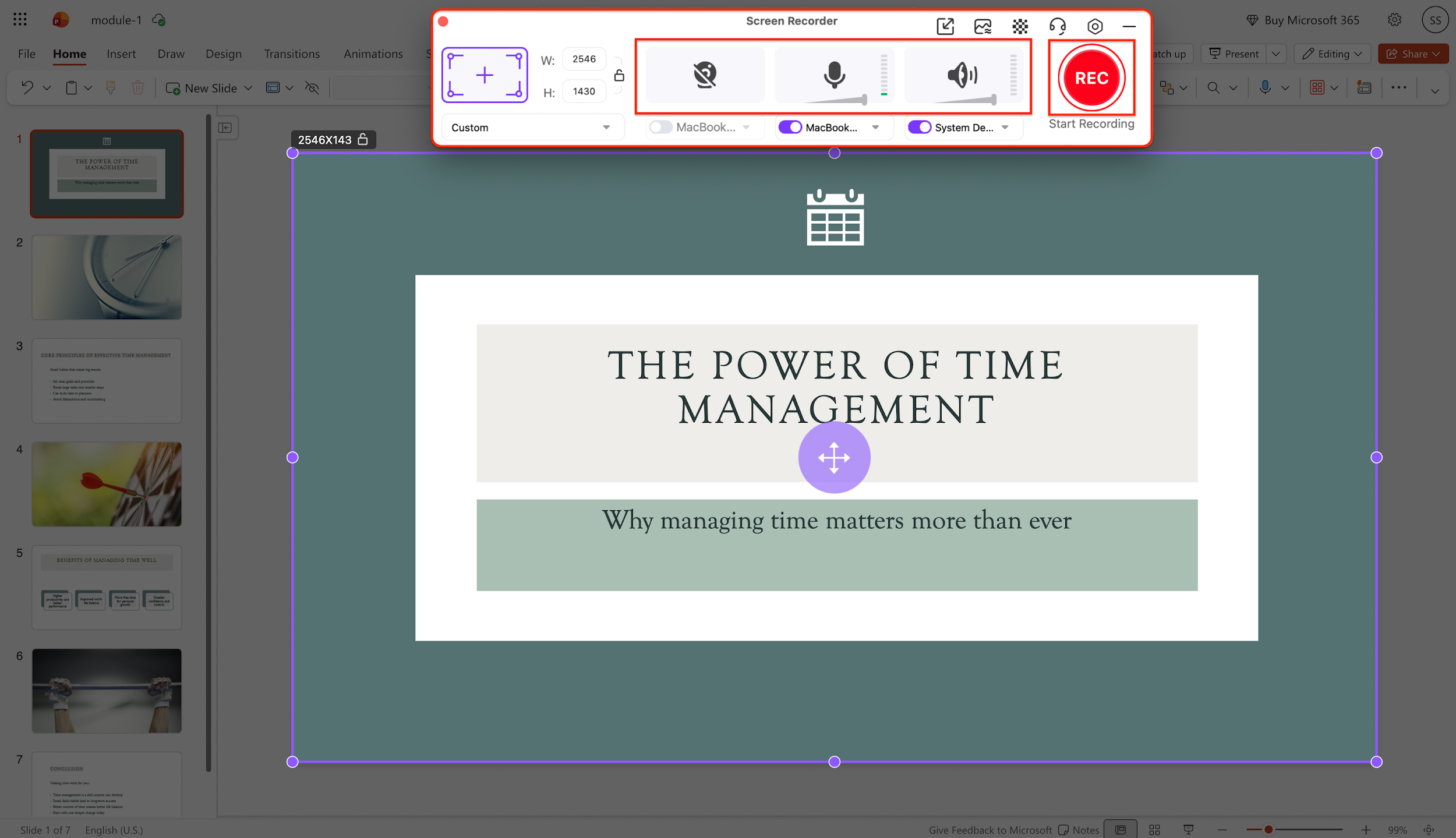Click the move crosshair handle on capture area
Screen dimensions: 1456x838
pyautogui.click(x=834, y=457)
